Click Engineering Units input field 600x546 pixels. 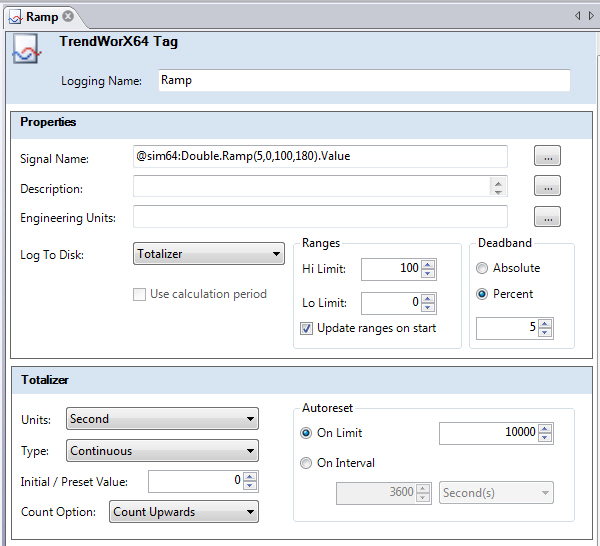point(320,216)
